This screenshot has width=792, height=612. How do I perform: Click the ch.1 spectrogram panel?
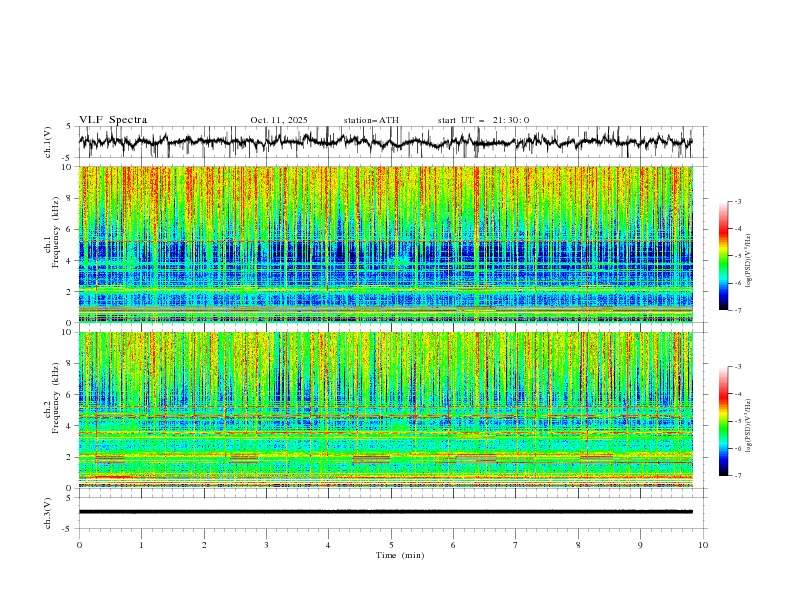pyautogui.click(x=385, y=244)
